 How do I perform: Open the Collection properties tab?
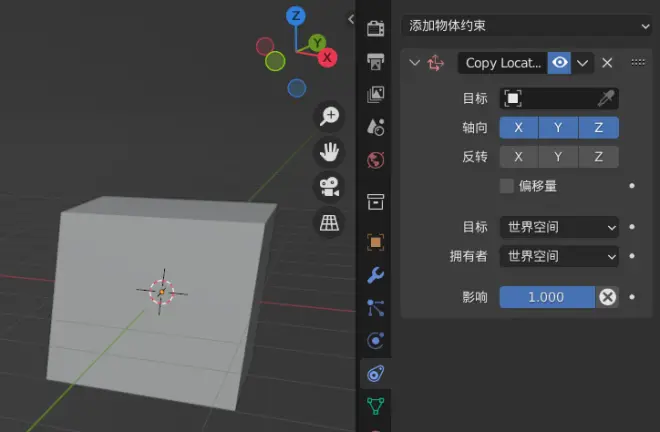[x=375, y=202]
